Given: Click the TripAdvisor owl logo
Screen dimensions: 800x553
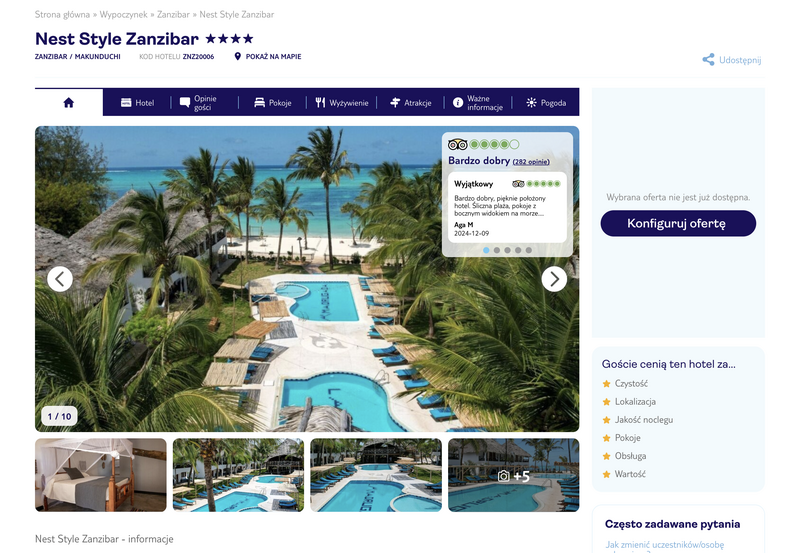Looking at the screenshot, I should (x=457, y=144).
